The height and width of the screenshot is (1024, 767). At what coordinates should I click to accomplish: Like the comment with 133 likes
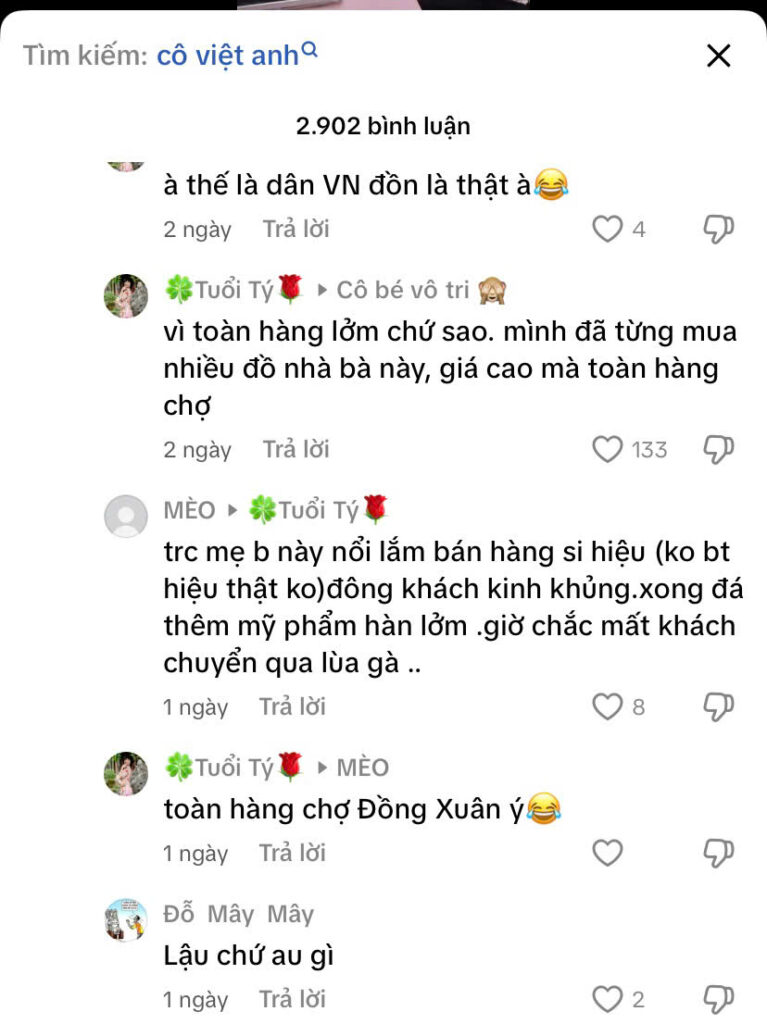[x=607, y=449]
